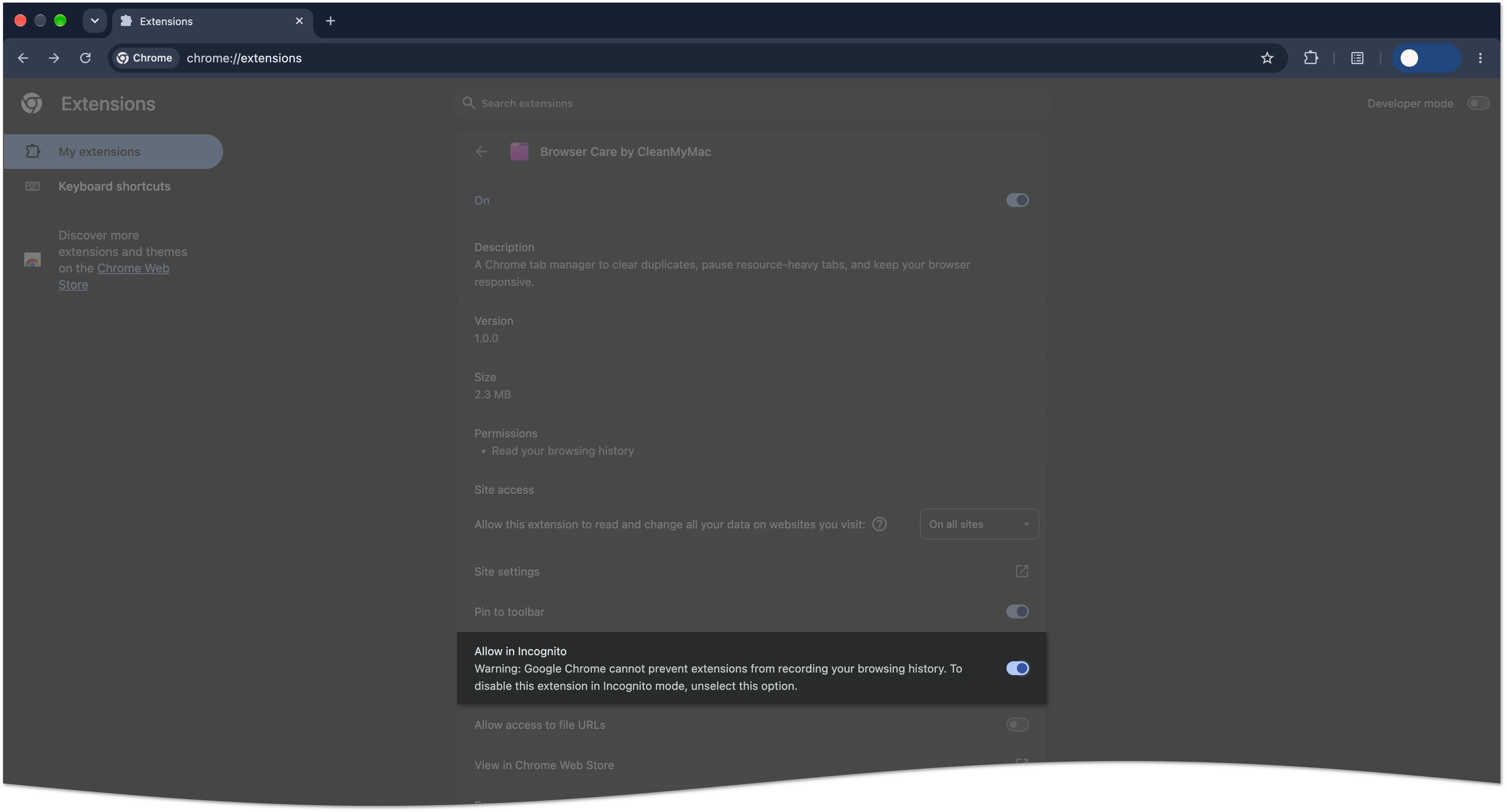
Task: Open Site settings external link icon
Action: pyautogui.click(x=1021, y=571)
